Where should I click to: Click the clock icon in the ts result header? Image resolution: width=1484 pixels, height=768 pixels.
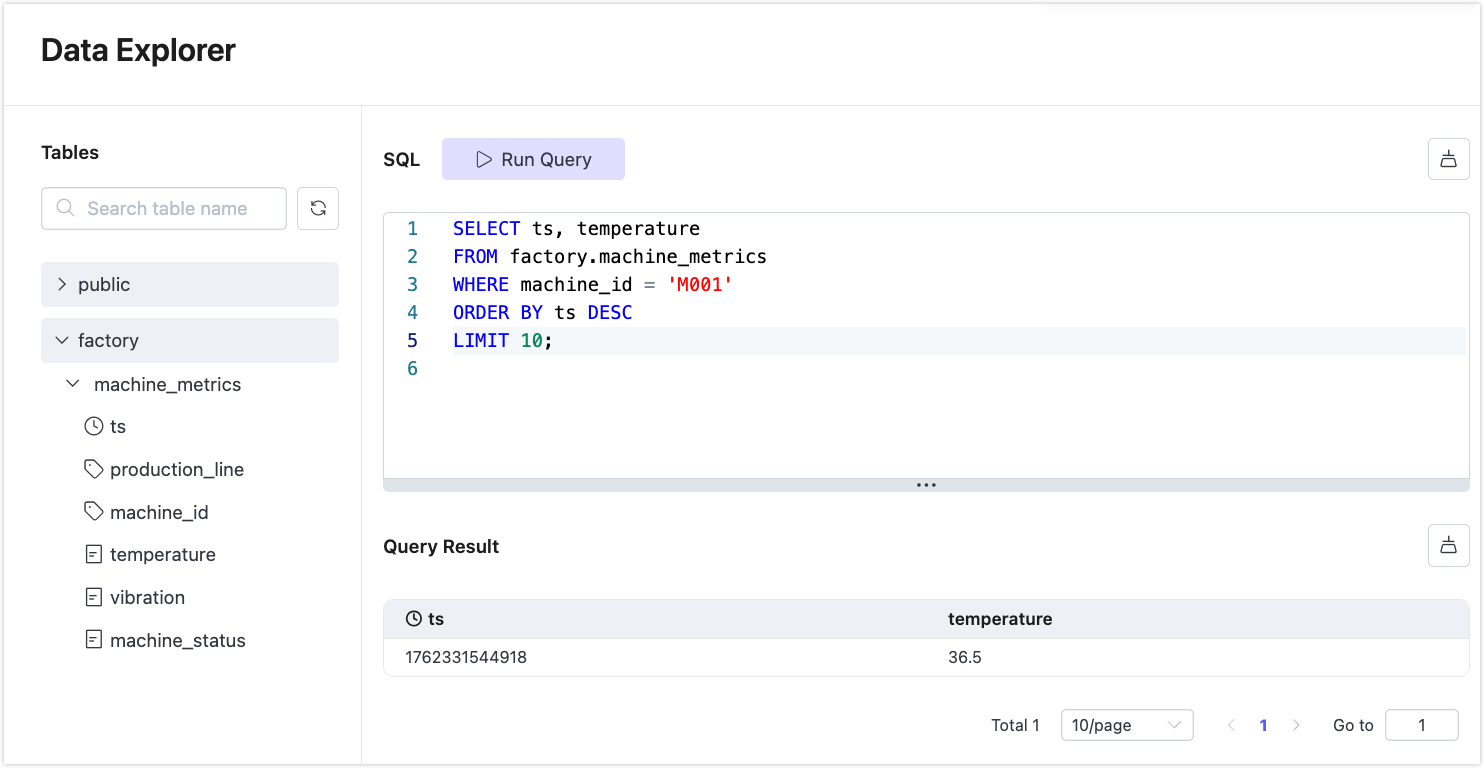pos(413,619)
